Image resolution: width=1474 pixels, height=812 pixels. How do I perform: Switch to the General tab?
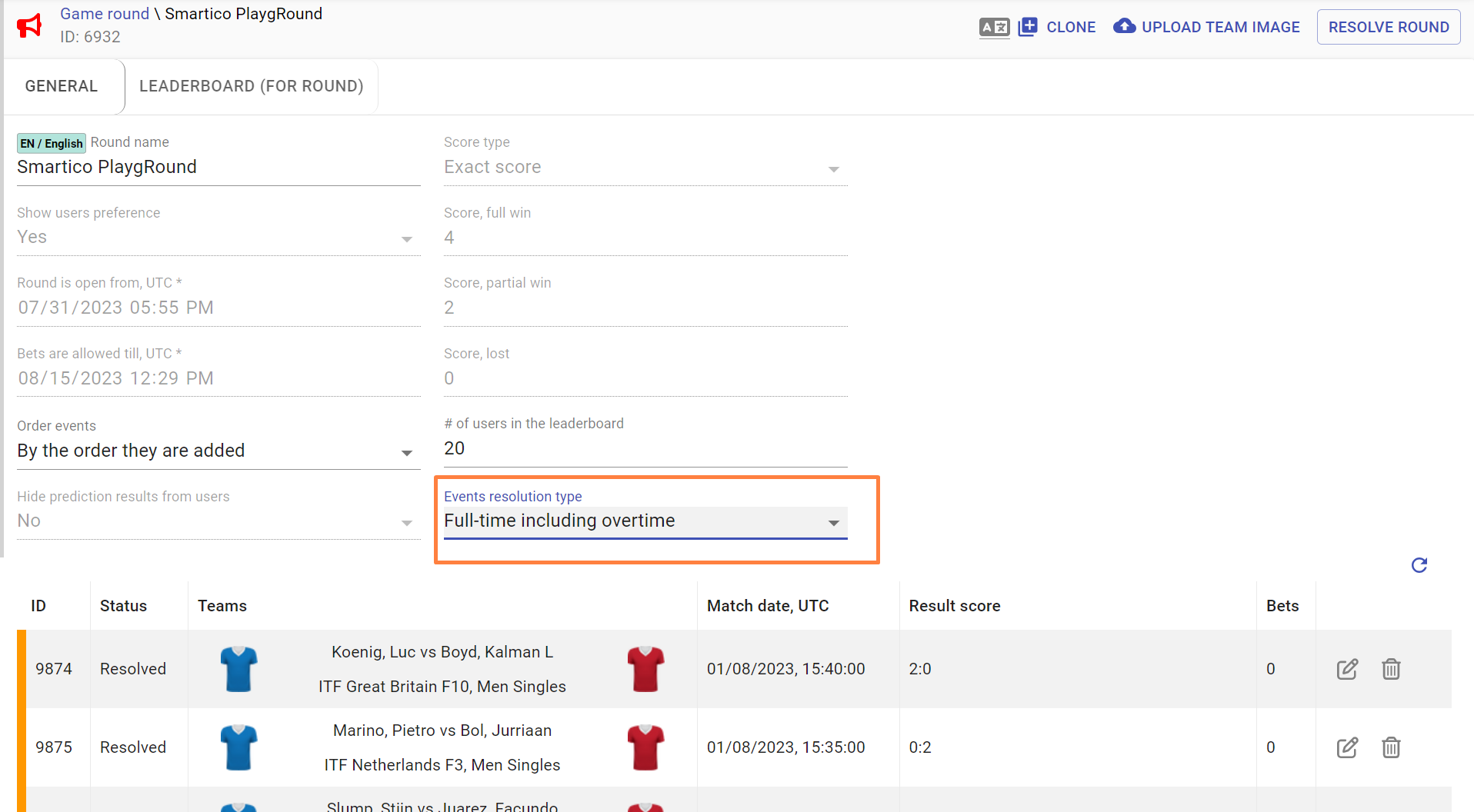pos(62,86)
